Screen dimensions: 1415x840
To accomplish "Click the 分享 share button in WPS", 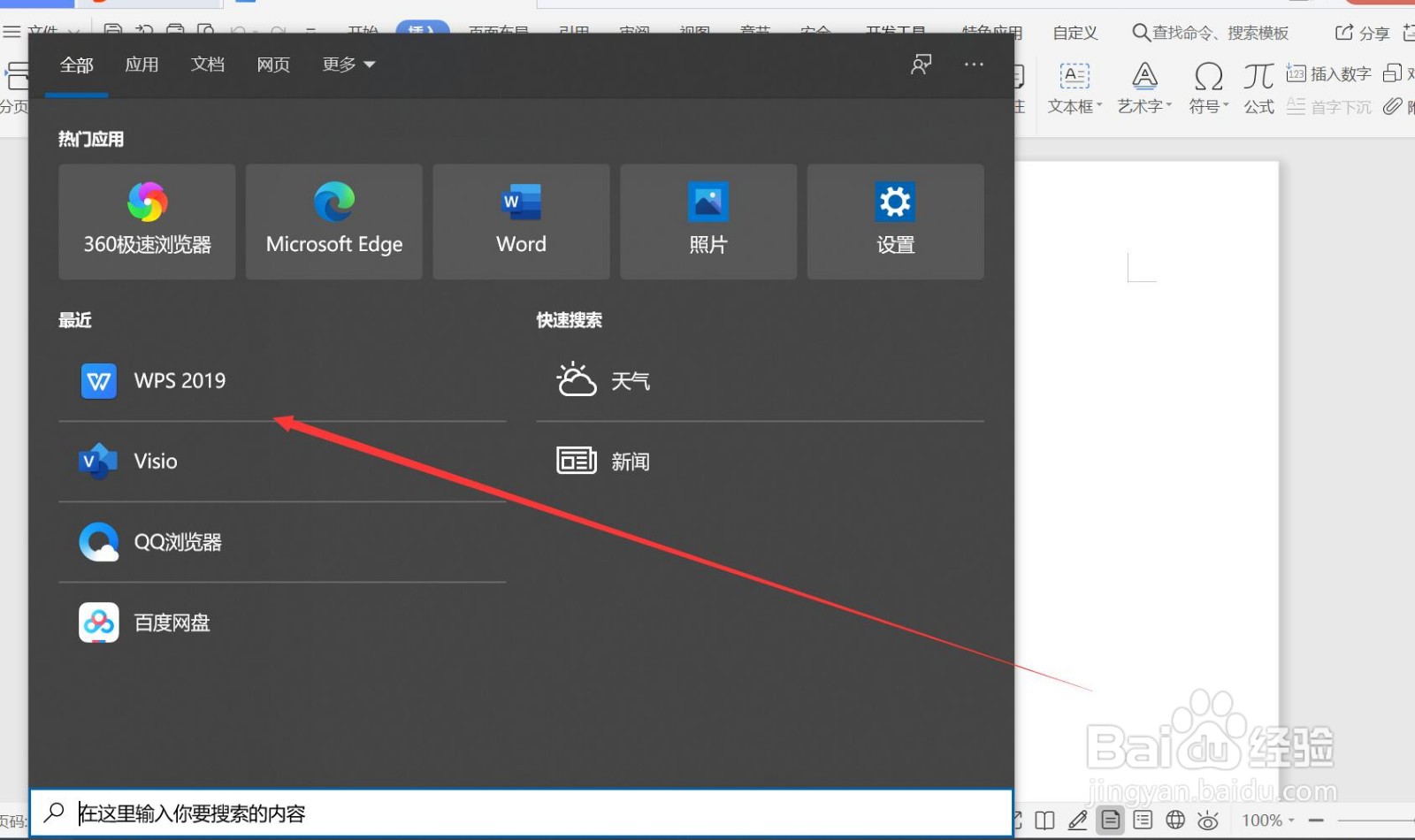I will [x=1362, y=33].
